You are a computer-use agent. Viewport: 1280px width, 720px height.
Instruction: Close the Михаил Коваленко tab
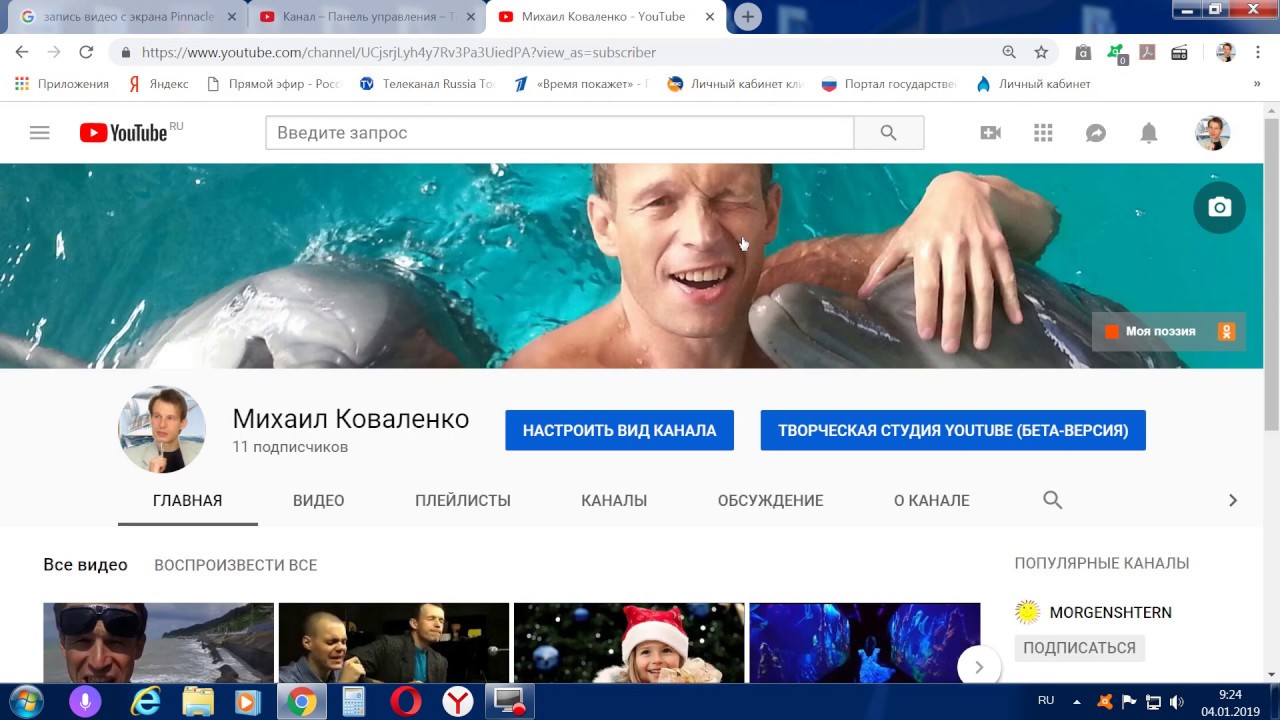point(710,17)
